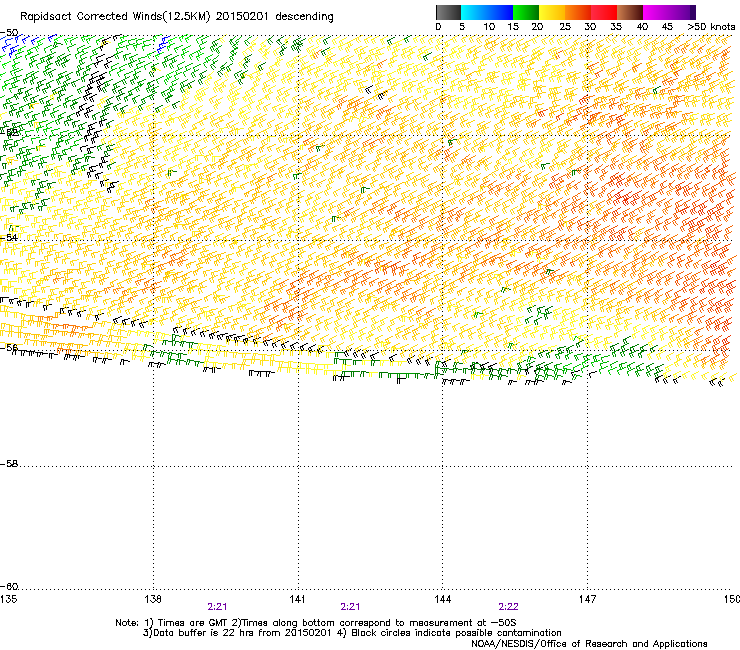Click the 135 longitude axis label
The image size is (740, 650).
pos(8,599)
